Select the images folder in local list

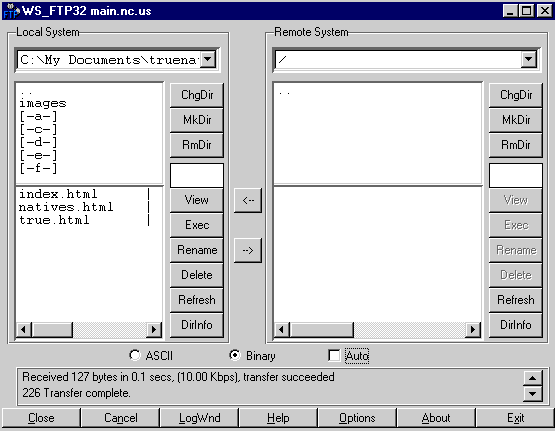(42, 103)
